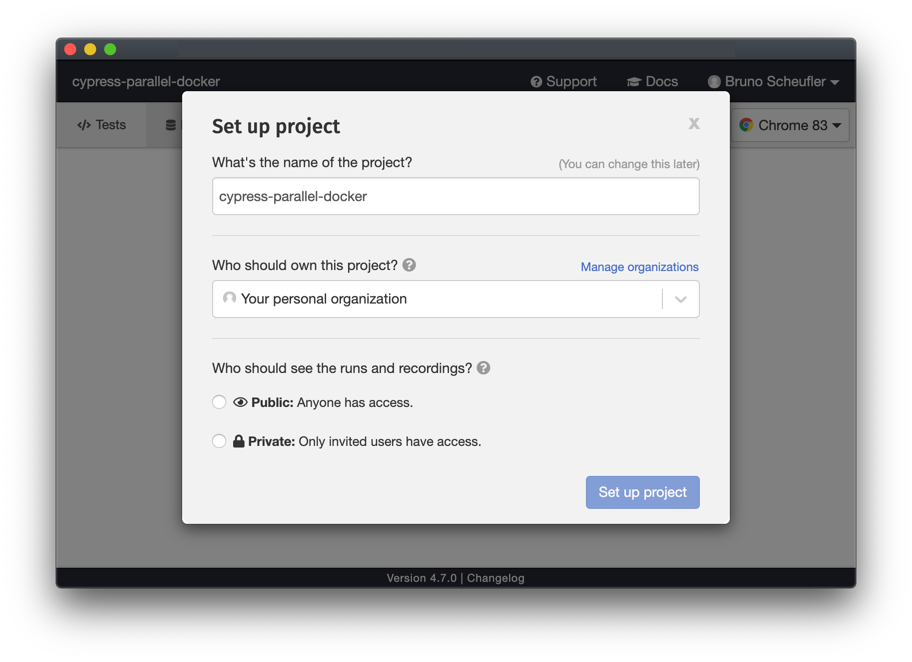Click the project name input field
912x662 pixels.
[455, 196]
